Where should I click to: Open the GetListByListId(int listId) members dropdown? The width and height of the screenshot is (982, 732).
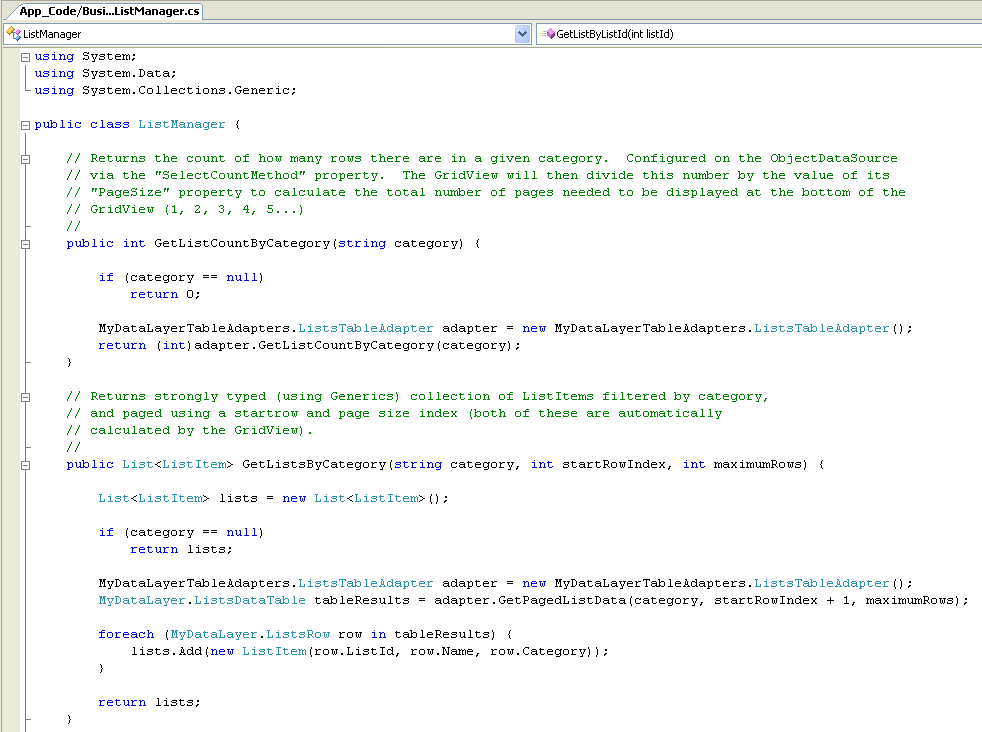point(759,34)
